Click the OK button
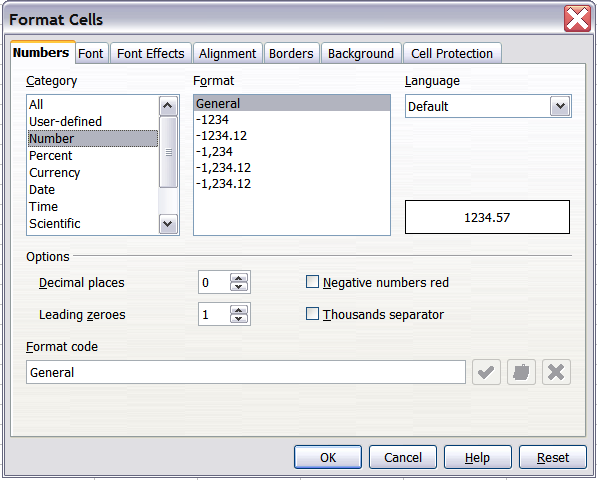The height and width of the screenshot is (480, 597). [x=328, y=457]
